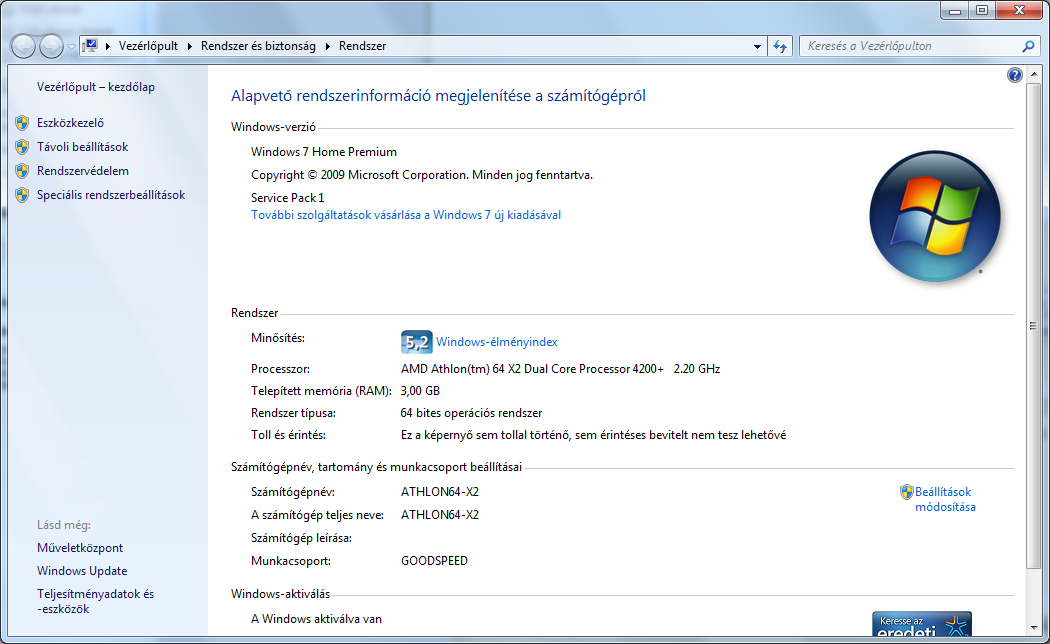Click the shield icon beside Rendszervédelem

pyautogui.click(x=22, y=171)
